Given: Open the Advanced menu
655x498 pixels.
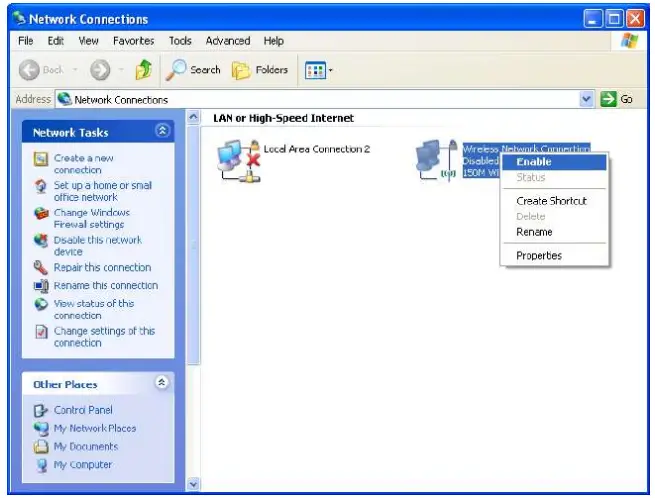Looking at the screenshot, I should point(228,41).
